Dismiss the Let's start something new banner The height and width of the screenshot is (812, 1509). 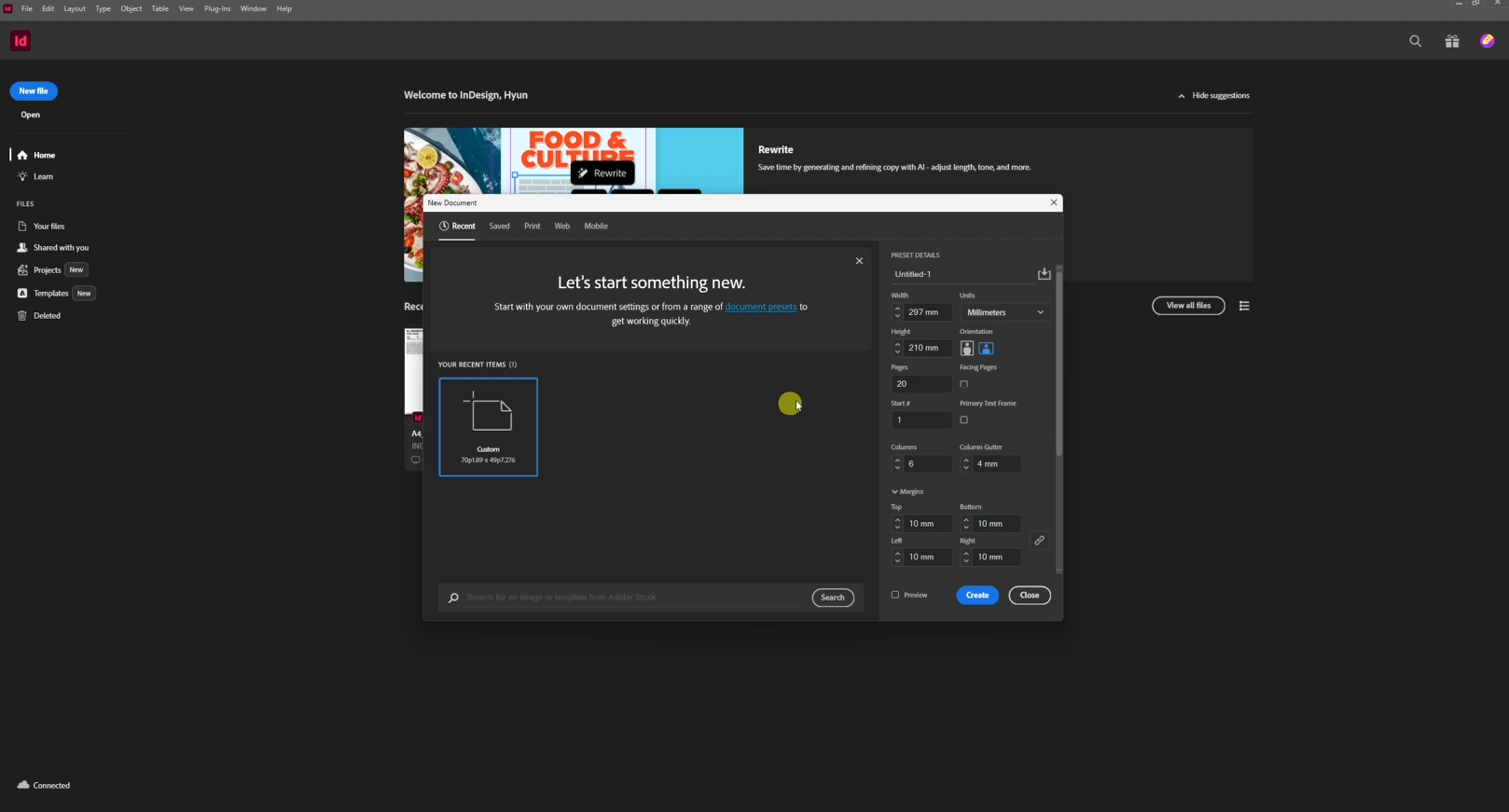point(859,261)
